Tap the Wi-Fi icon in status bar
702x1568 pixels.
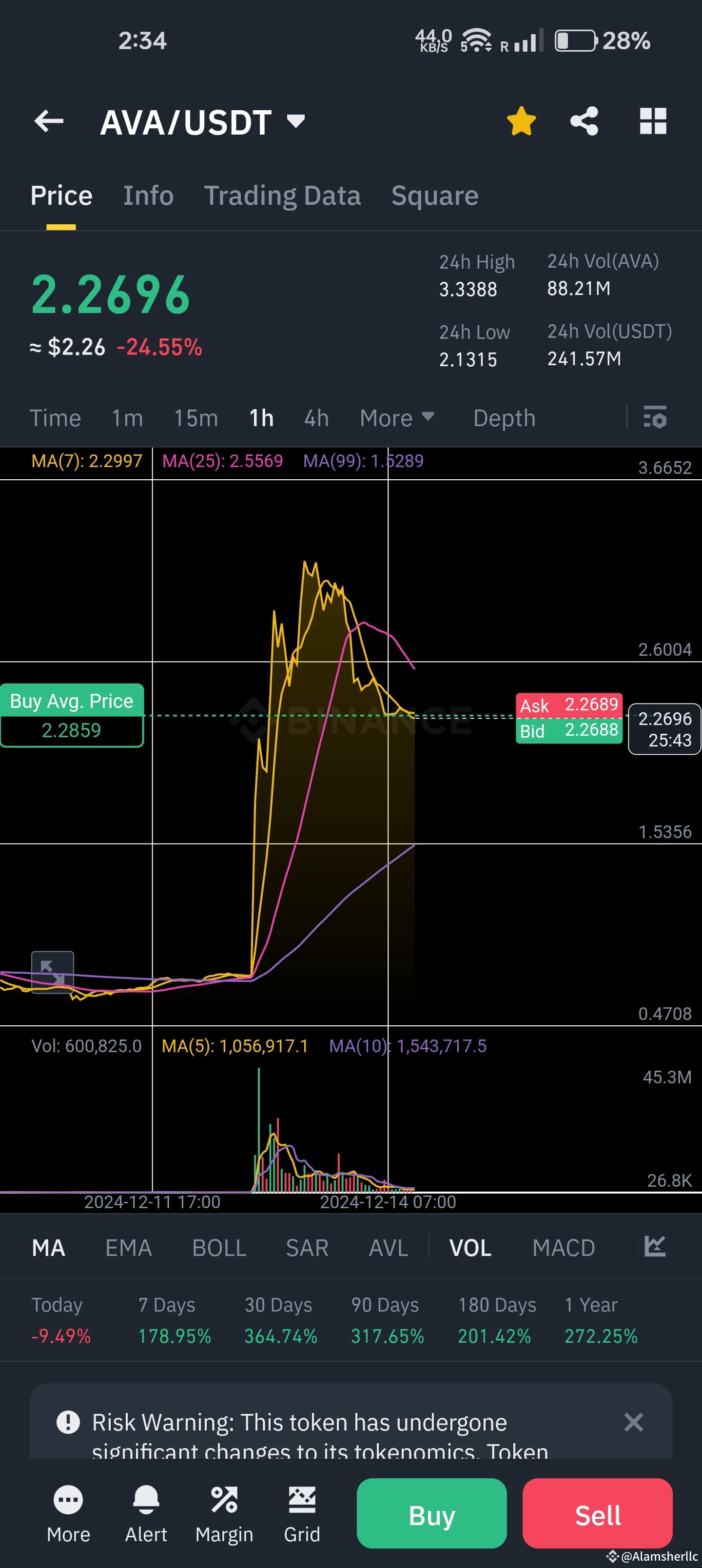tap(476, 40)
